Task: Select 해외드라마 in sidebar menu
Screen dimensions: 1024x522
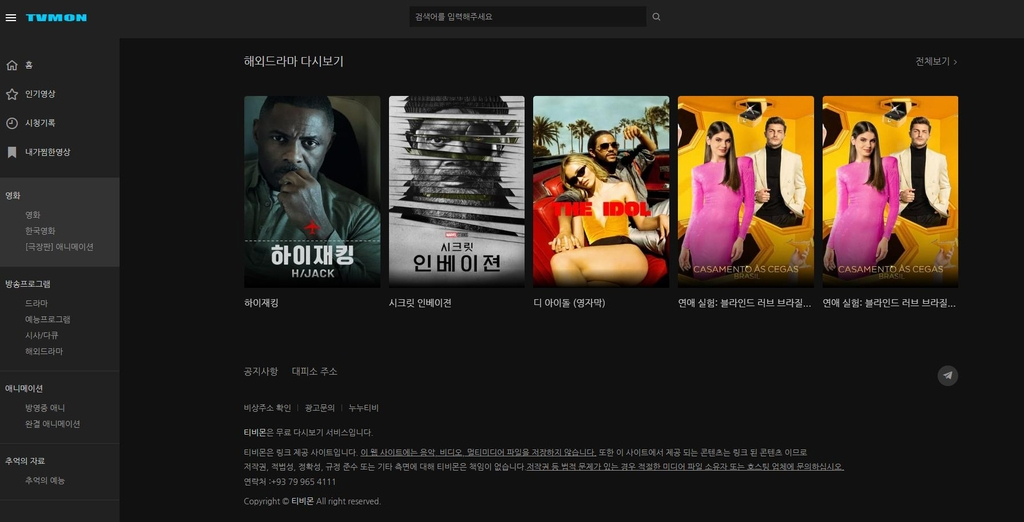Action: 44,351
